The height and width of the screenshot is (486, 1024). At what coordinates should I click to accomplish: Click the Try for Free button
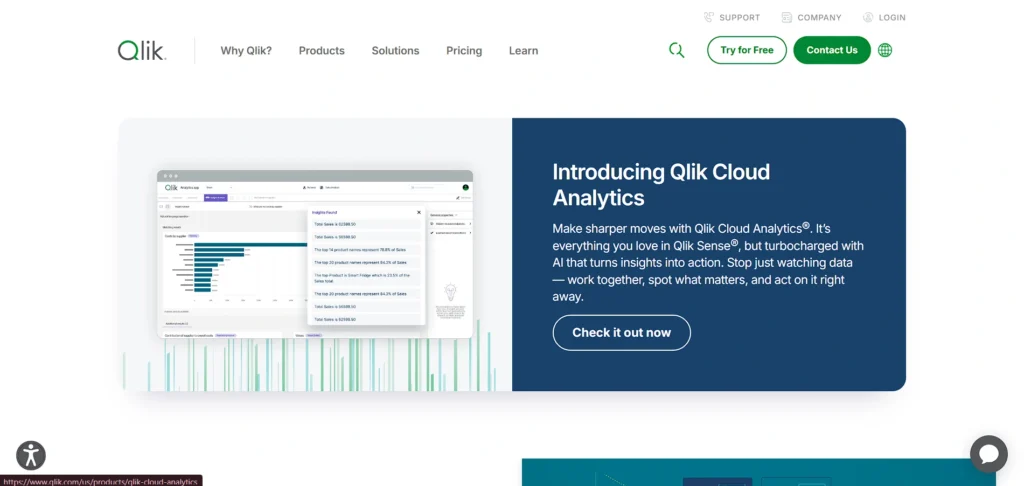point(747,50)
